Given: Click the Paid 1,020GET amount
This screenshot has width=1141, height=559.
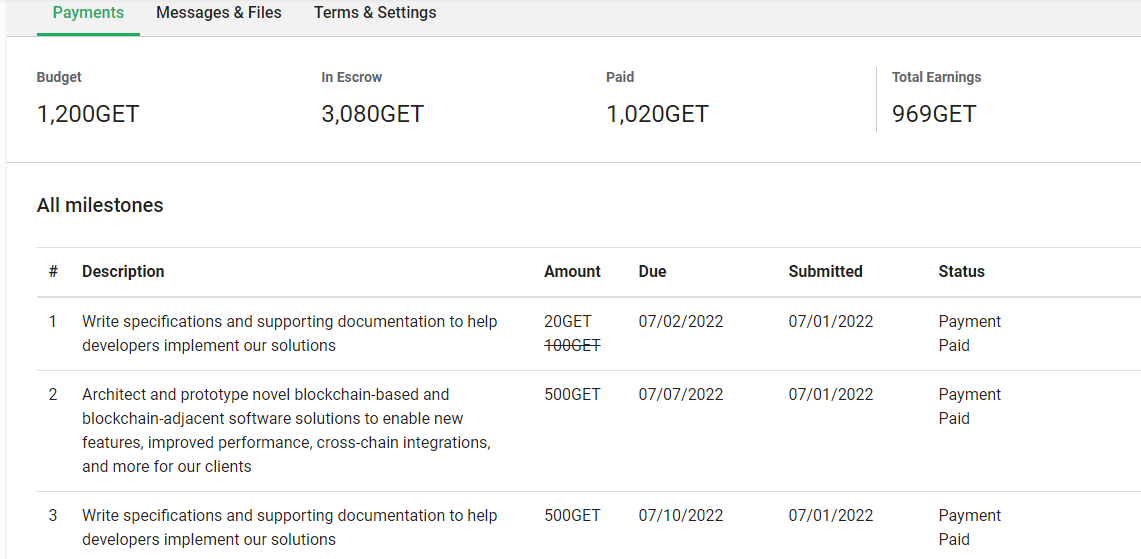Looking at the screenshot, I should coord(657,114).
